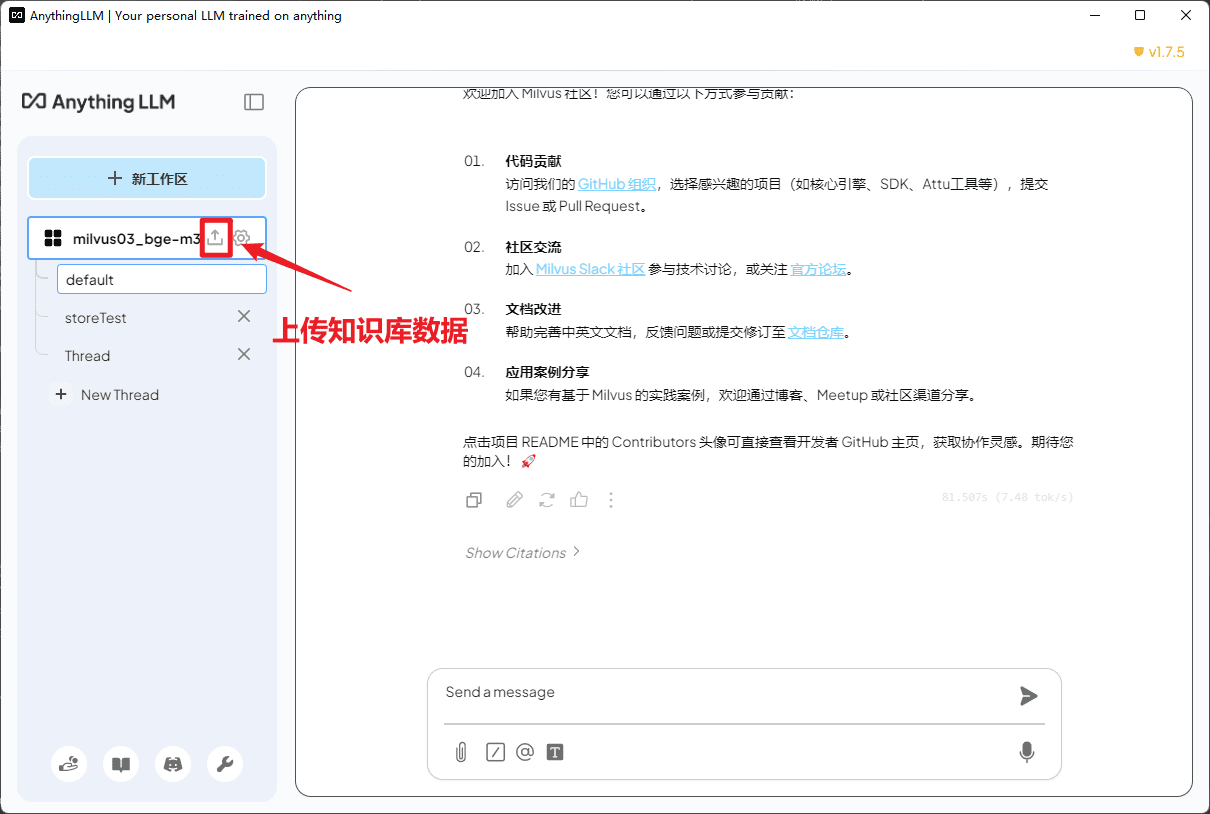Open the Milvus Slack 社区 link
This screenshot has height=814, width=1210.
point(590,269)
